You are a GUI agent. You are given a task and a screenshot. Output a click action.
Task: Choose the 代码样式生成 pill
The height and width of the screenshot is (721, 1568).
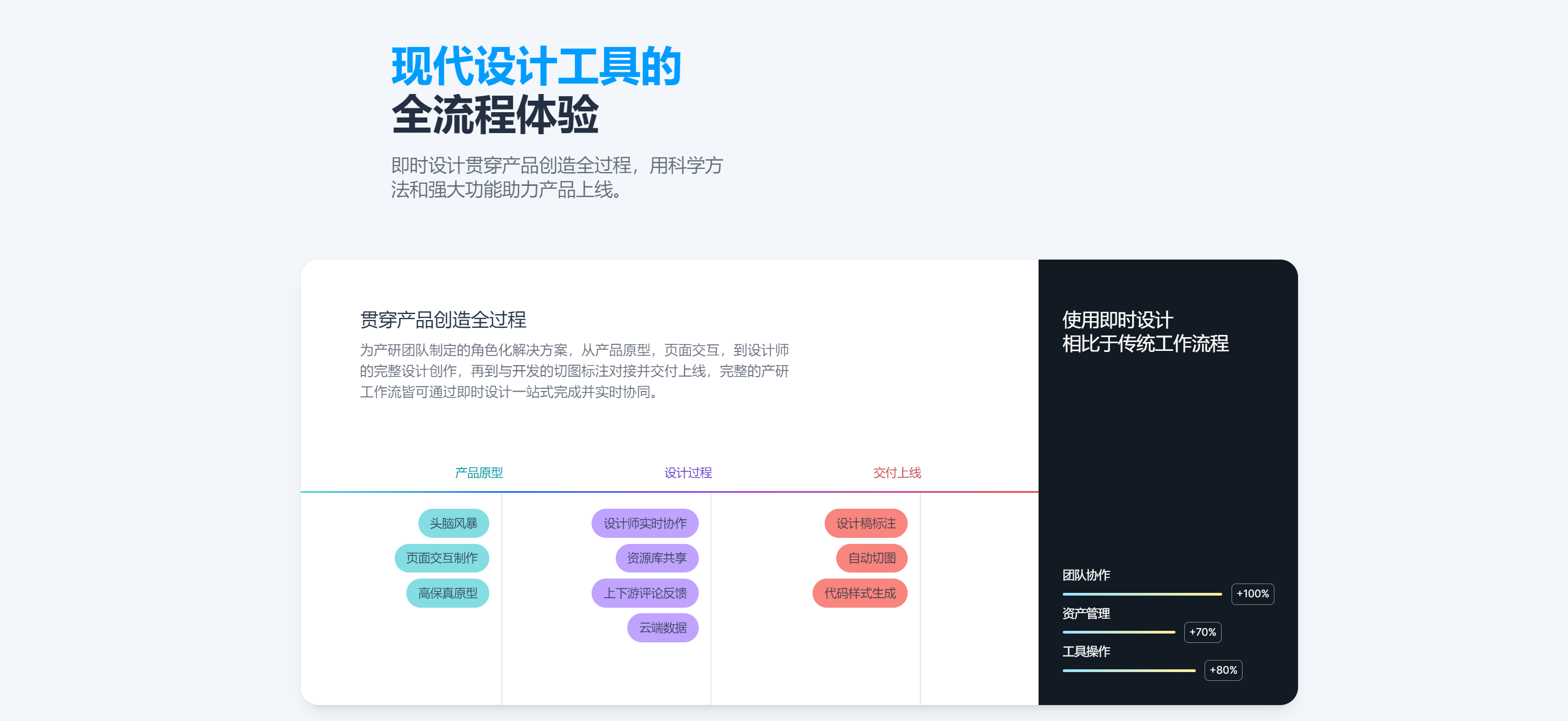[859, 593]
